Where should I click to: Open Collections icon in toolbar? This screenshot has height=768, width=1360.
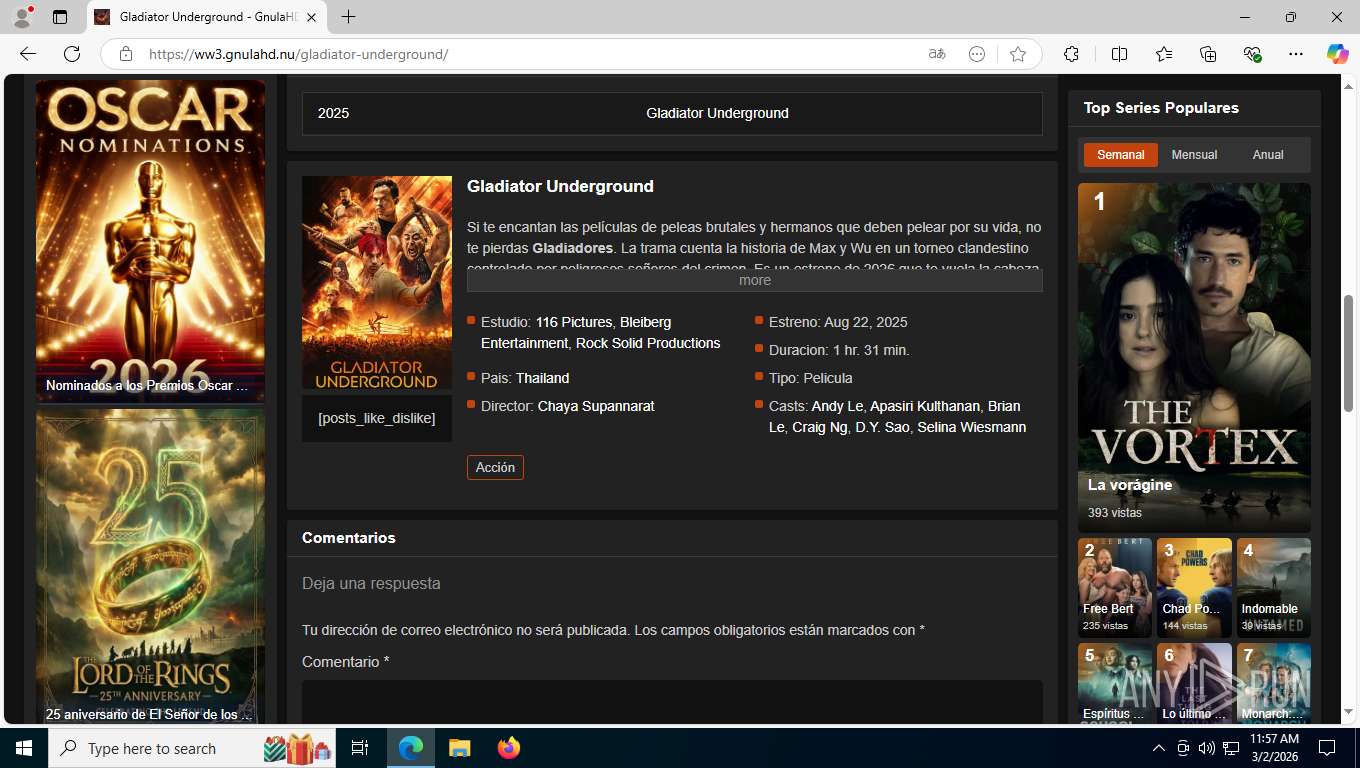pyautogui.click(x=1208, y=54)
